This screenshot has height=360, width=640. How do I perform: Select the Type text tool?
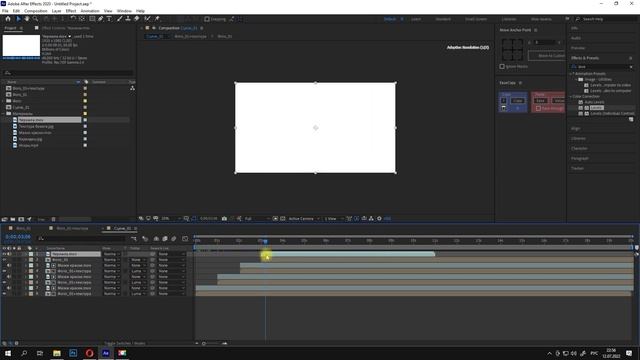pyautogui.click(x=109, y=19)
